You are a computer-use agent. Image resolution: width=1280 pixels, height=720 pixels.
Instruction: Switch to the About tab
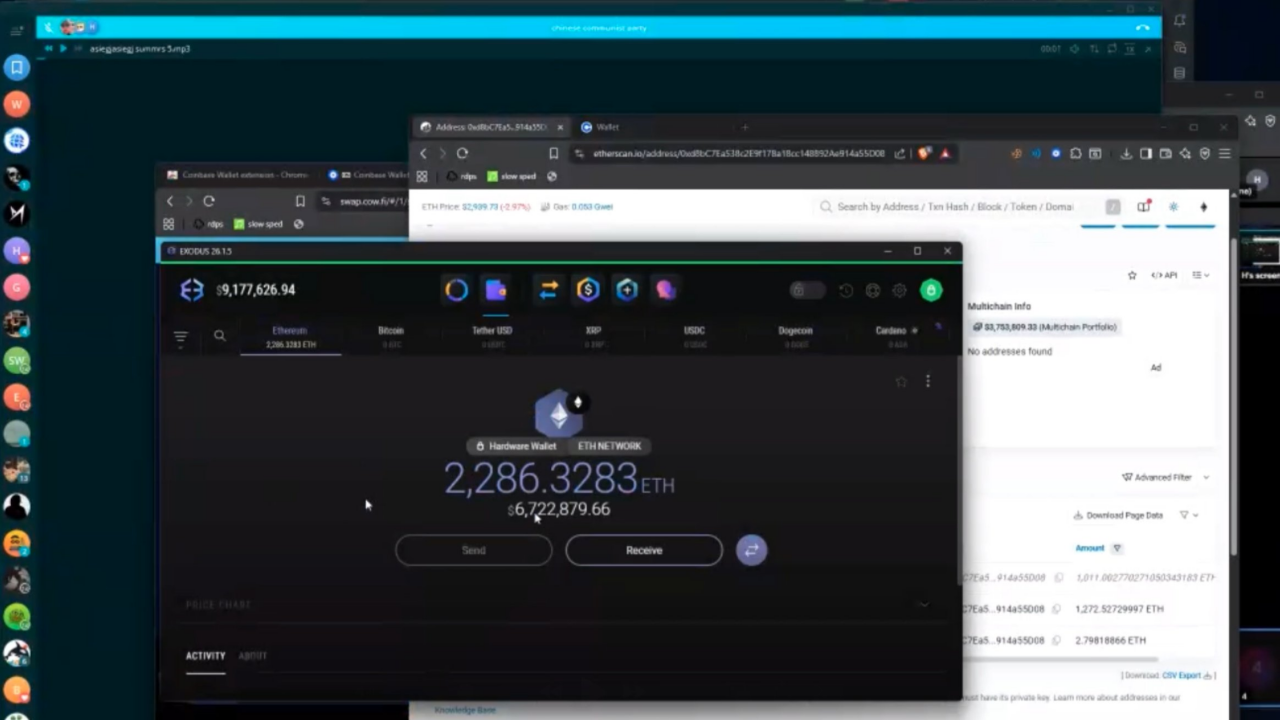[252, 656]
